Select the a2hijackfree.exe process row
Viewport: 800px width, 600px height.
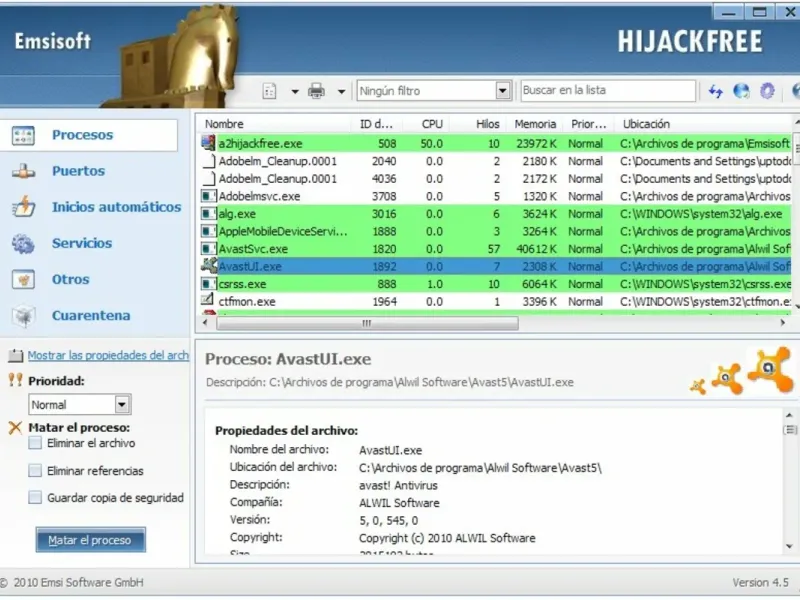coord(496,144)
